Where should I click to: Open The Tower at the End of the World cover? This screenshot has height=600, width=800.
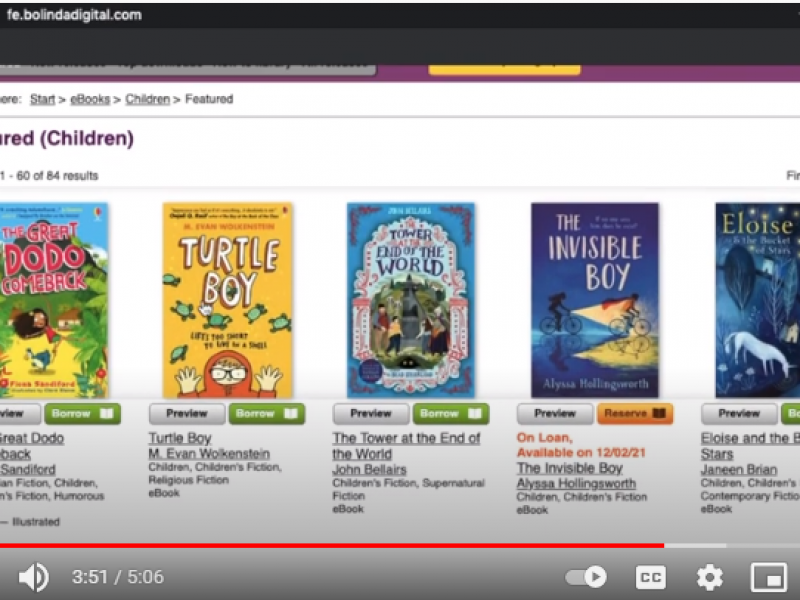[411, 300]
